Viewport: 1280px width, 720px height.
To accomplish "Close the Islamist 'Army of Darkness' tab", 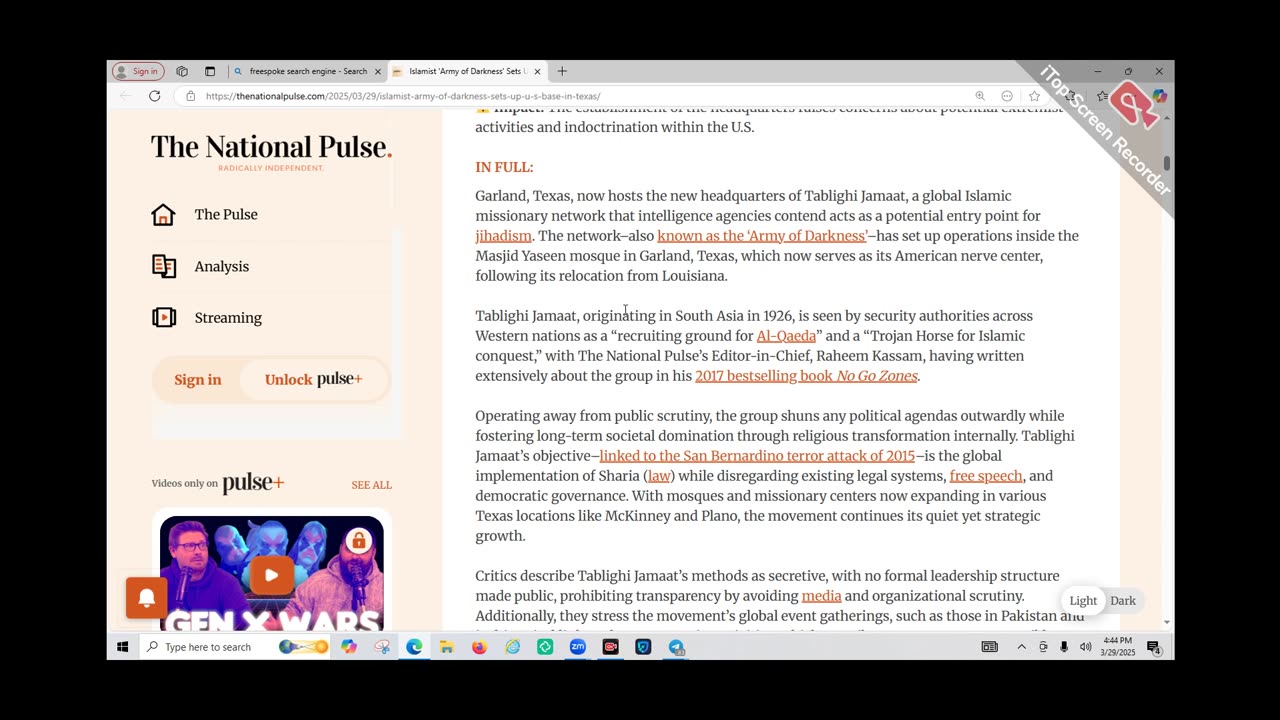I will [537, 71].
